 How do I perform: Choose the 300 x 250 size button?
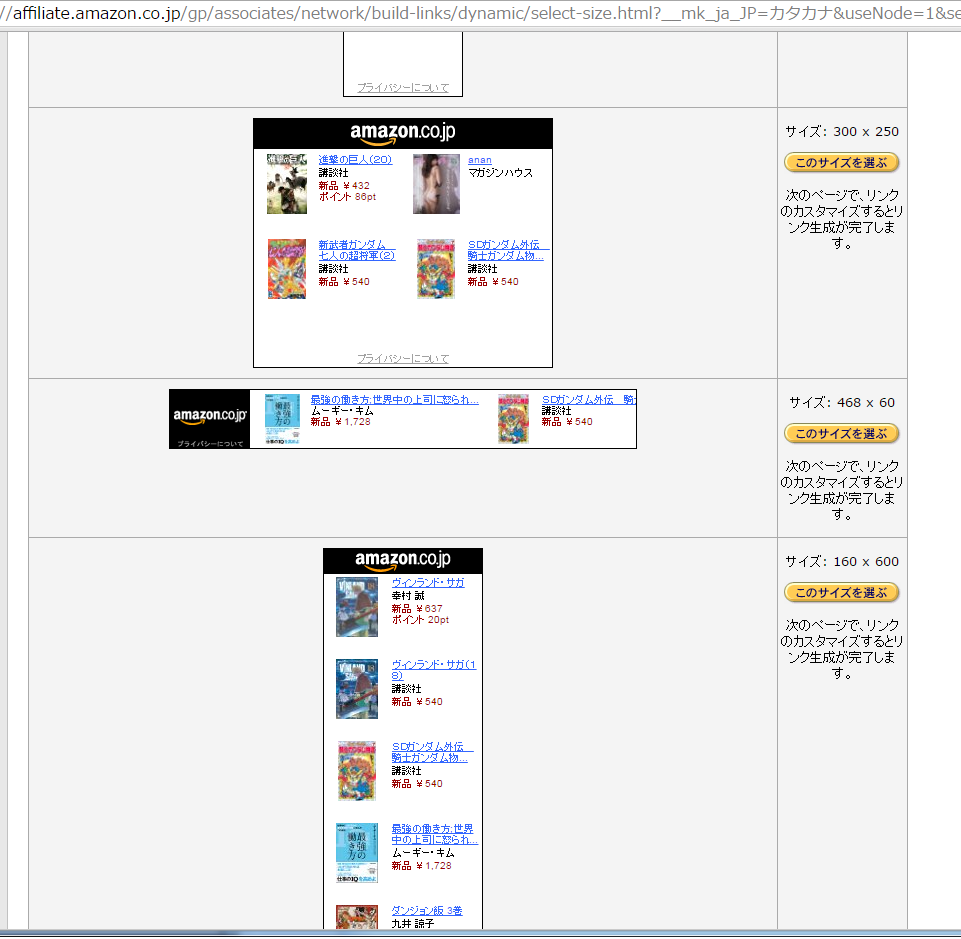click(841, 162)
